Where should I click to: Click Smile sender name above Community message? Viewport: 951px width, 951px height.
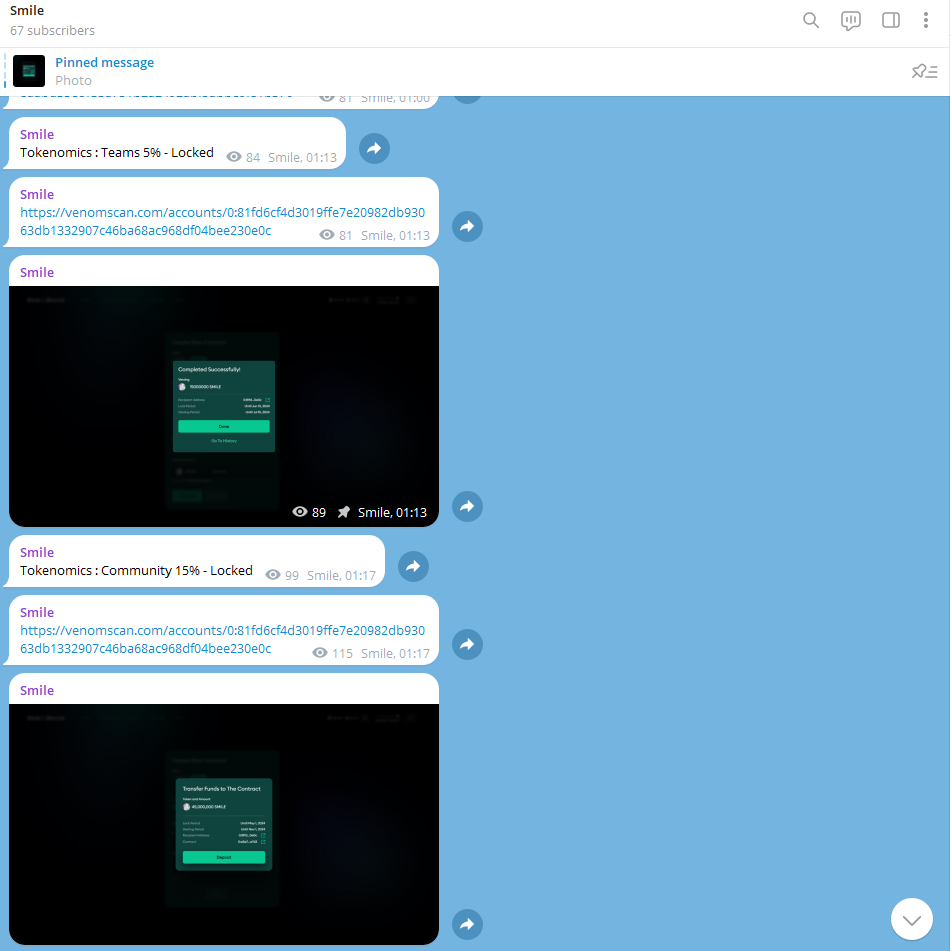[37, 552]
